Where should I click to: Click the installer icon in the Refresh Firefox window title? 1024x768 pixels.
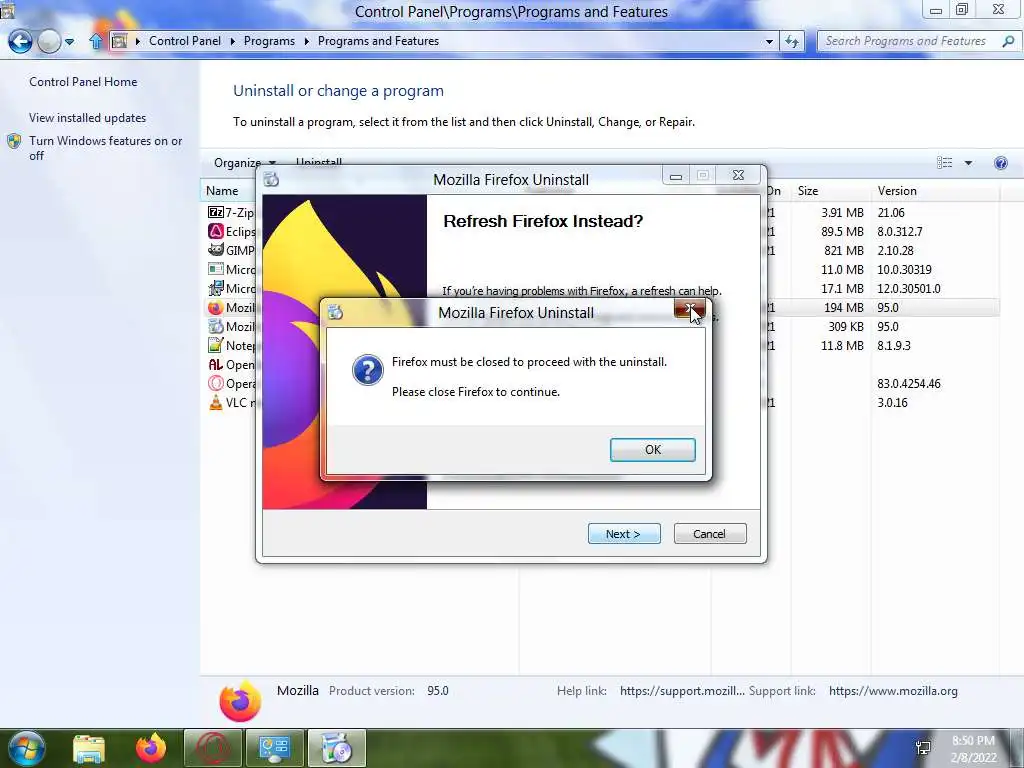pos(271,179)
